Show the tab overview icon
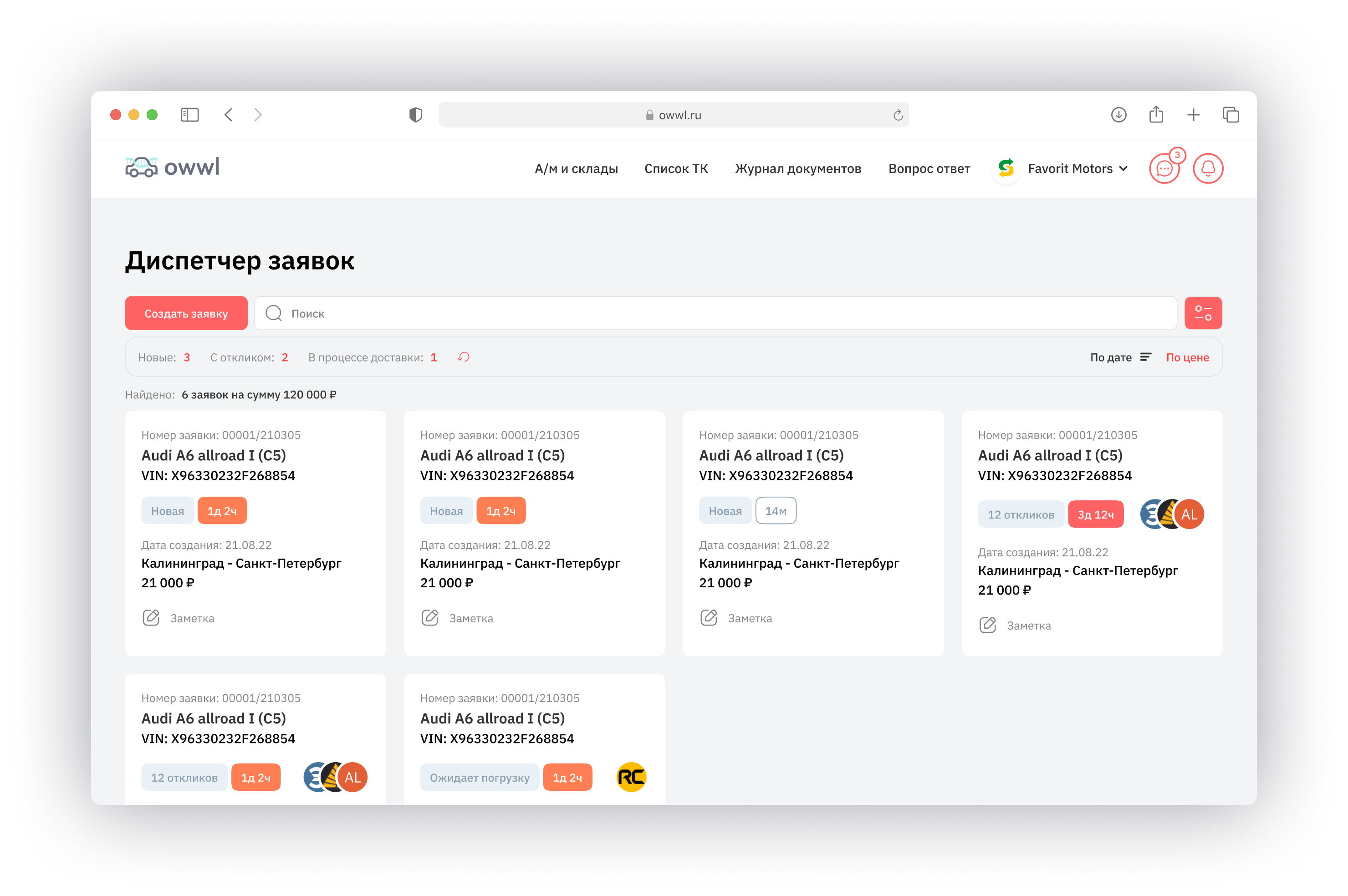The height and width of the screenshot is (896, 1348). point(1231,115)
